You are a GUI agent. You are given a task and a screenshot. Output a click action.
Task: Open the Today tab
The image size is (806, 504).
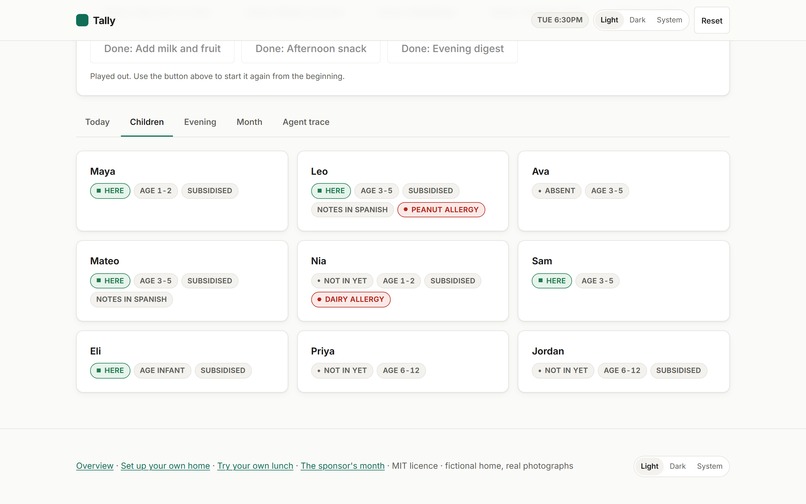click(97, 122)
